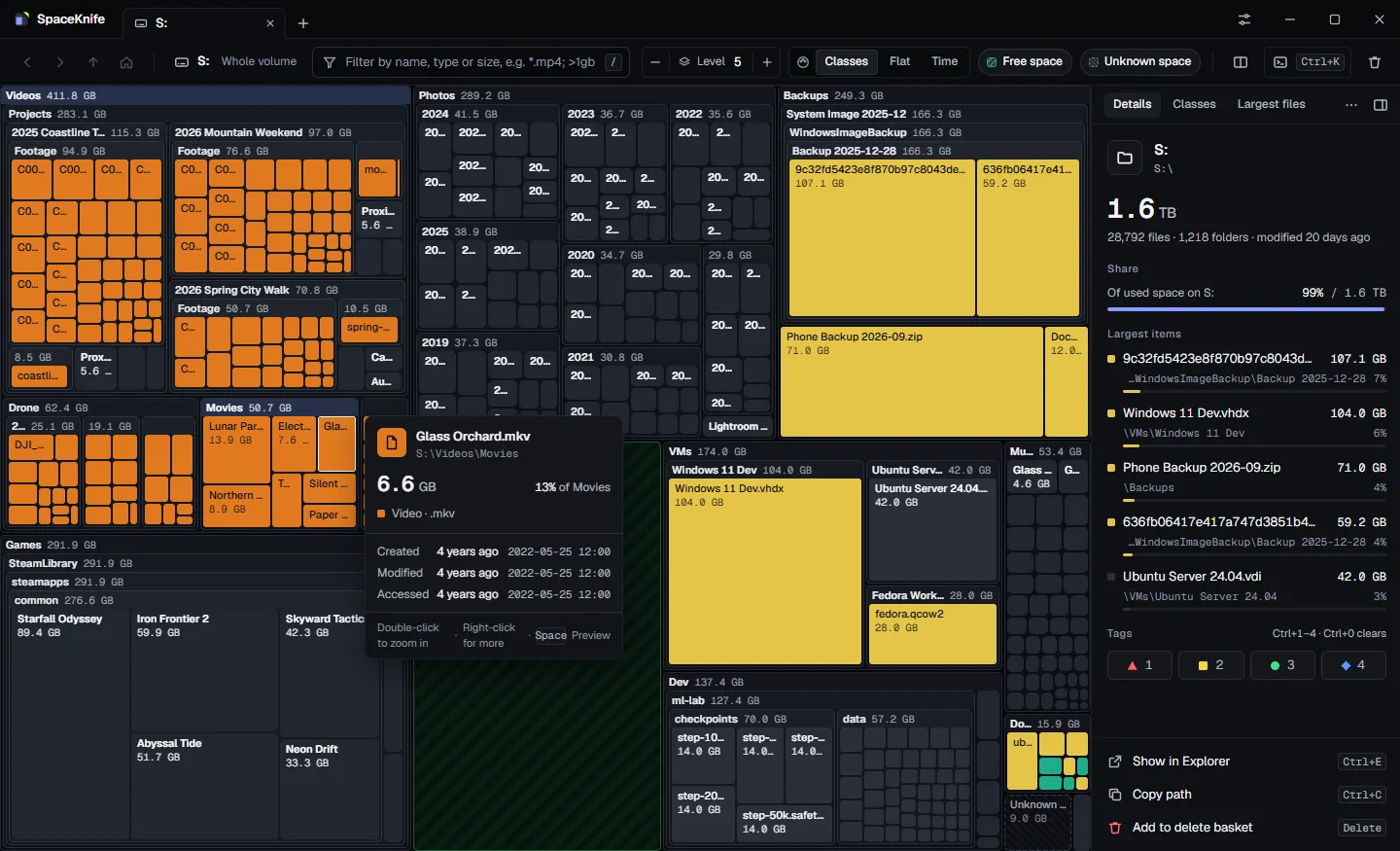1400x851 pixels.
Task: Select the S: Whole volume breadcrumb
Action: (235, 61)
